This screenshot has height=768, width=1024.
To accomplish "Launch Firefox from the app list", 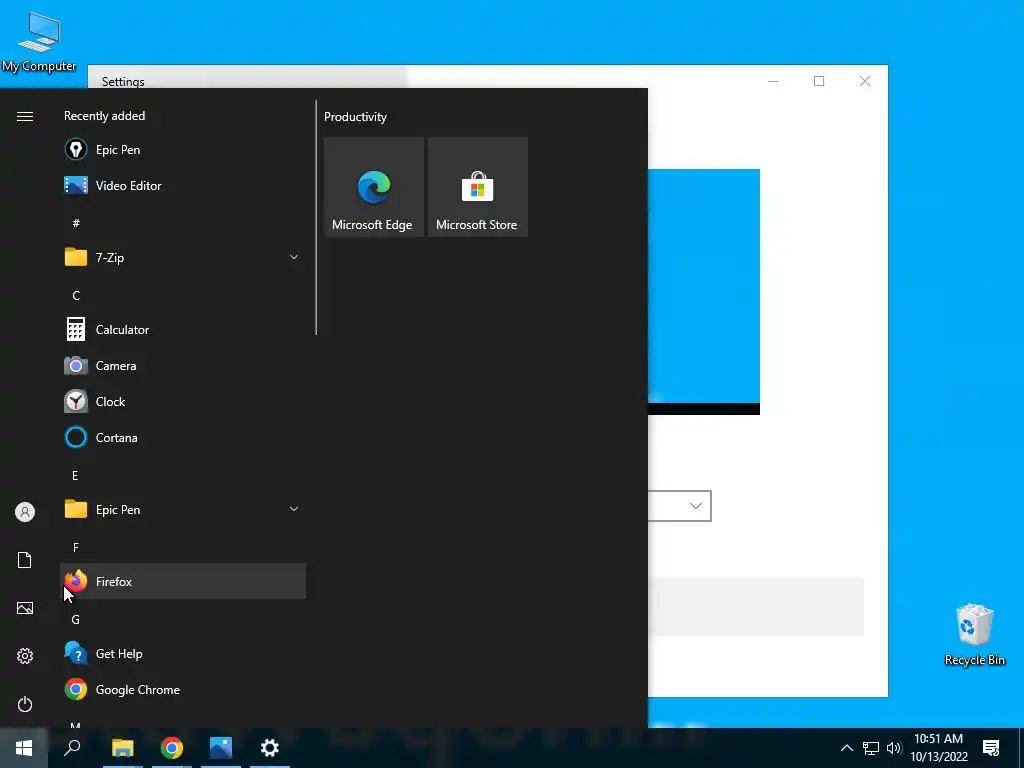I will click(x=183, y=581).
